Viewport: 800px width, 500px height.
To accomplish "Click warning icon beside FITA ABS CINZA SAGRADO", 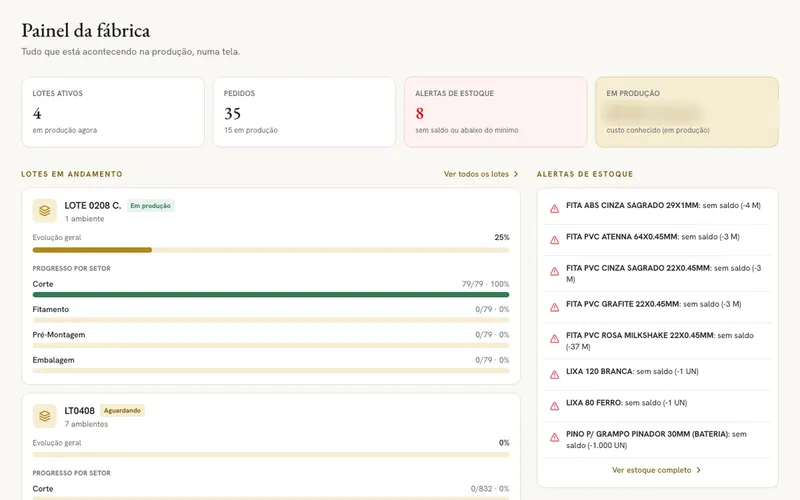I will coord(554,209).
